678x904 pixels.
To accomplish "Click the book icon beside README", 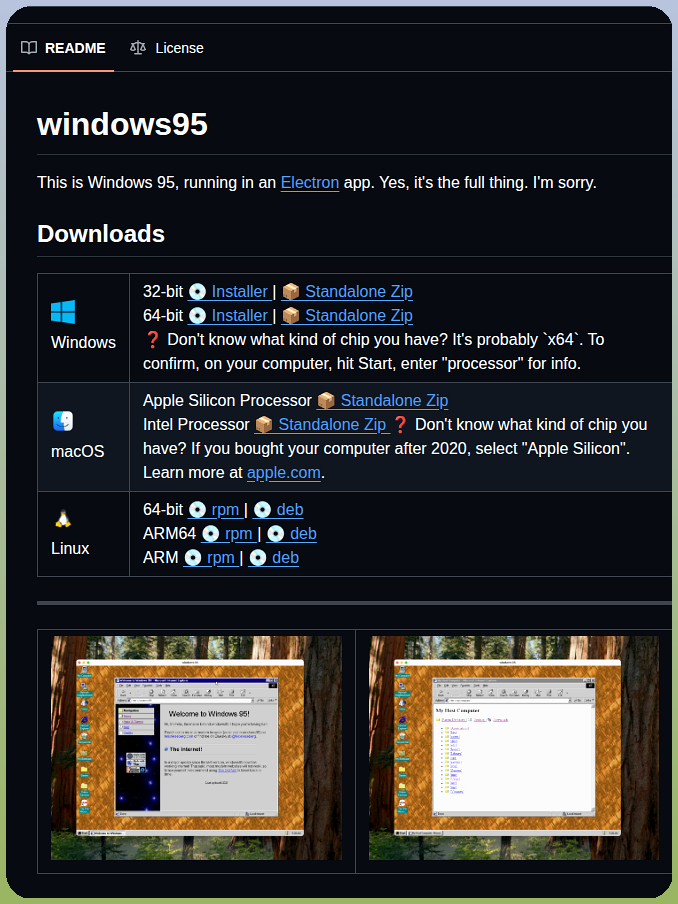I will tap(29, 48).
